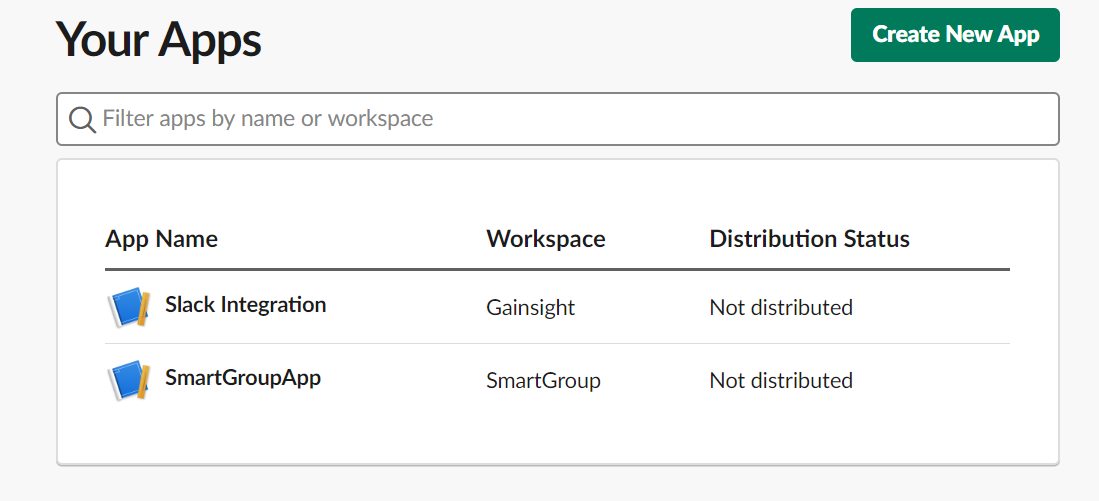Click the pencil on Slack Integration icon
This screenshot has width=1099, height=501.
click(142, 309)
